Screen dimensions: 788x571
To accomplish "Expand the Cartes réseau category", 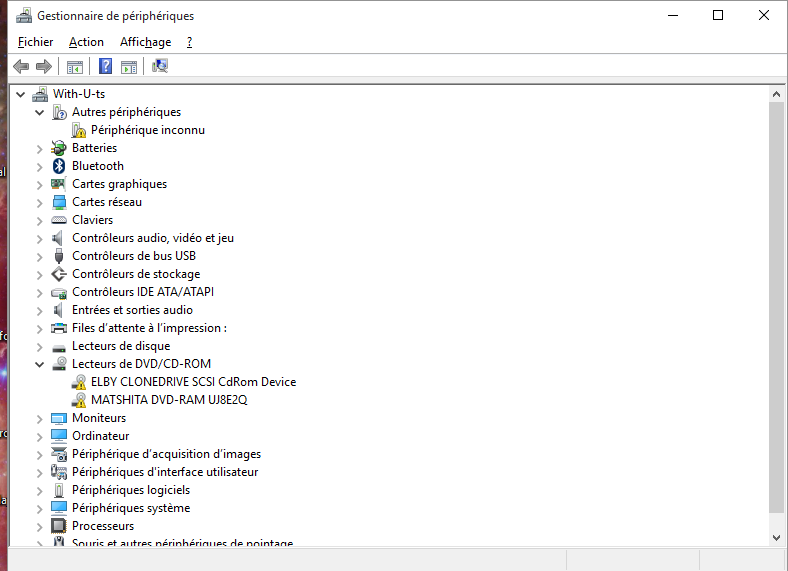I will tap(40, 202).
